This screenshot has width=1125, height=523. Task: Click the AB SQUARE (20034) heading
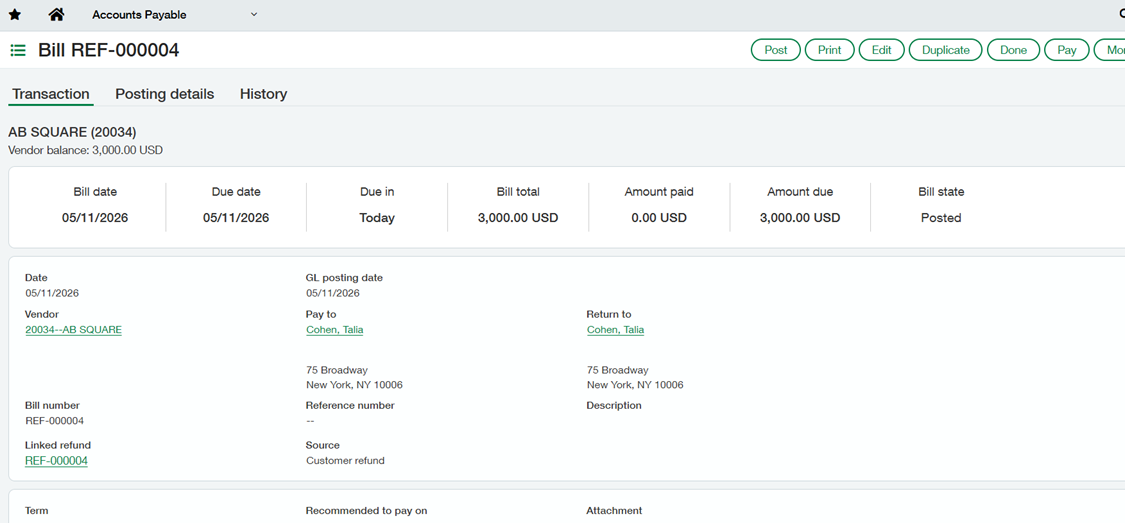[x=72, y=133]
